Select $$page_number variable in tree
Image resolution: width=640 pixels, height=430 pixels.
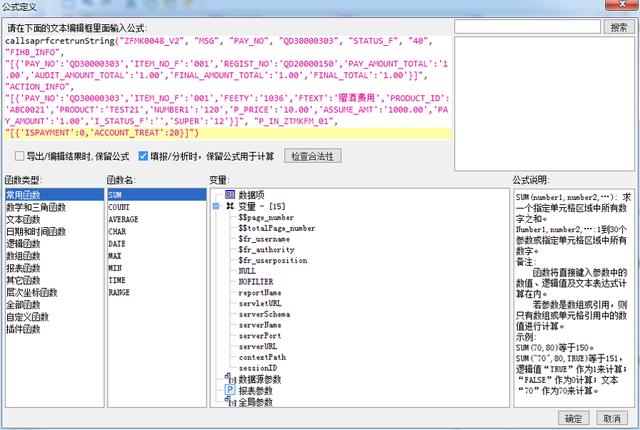266,217
